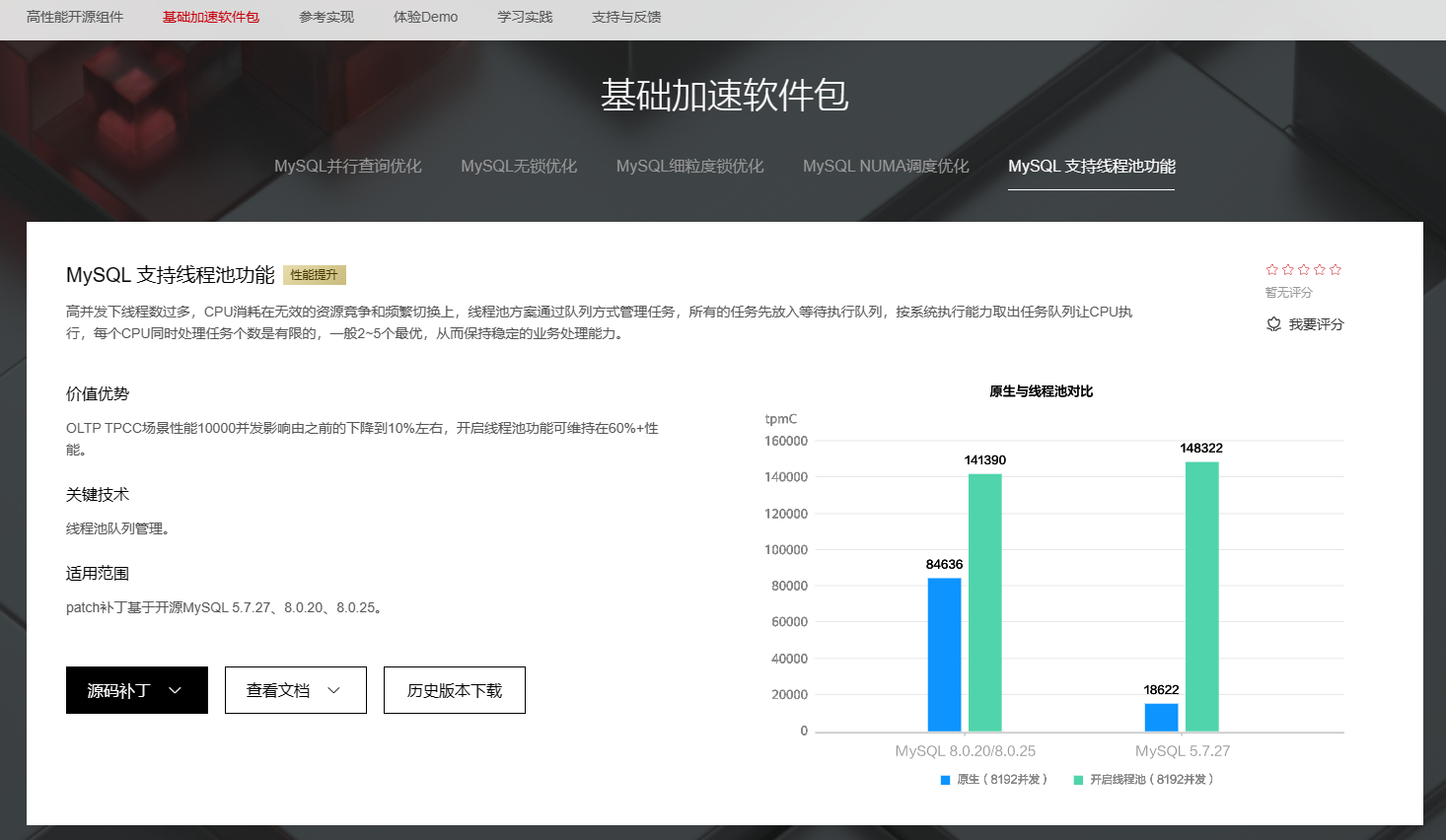The height and width of the screenshot is (840, 1446).
Task: Click the green 141390 bar in the chart
Action: pos(985,602)
